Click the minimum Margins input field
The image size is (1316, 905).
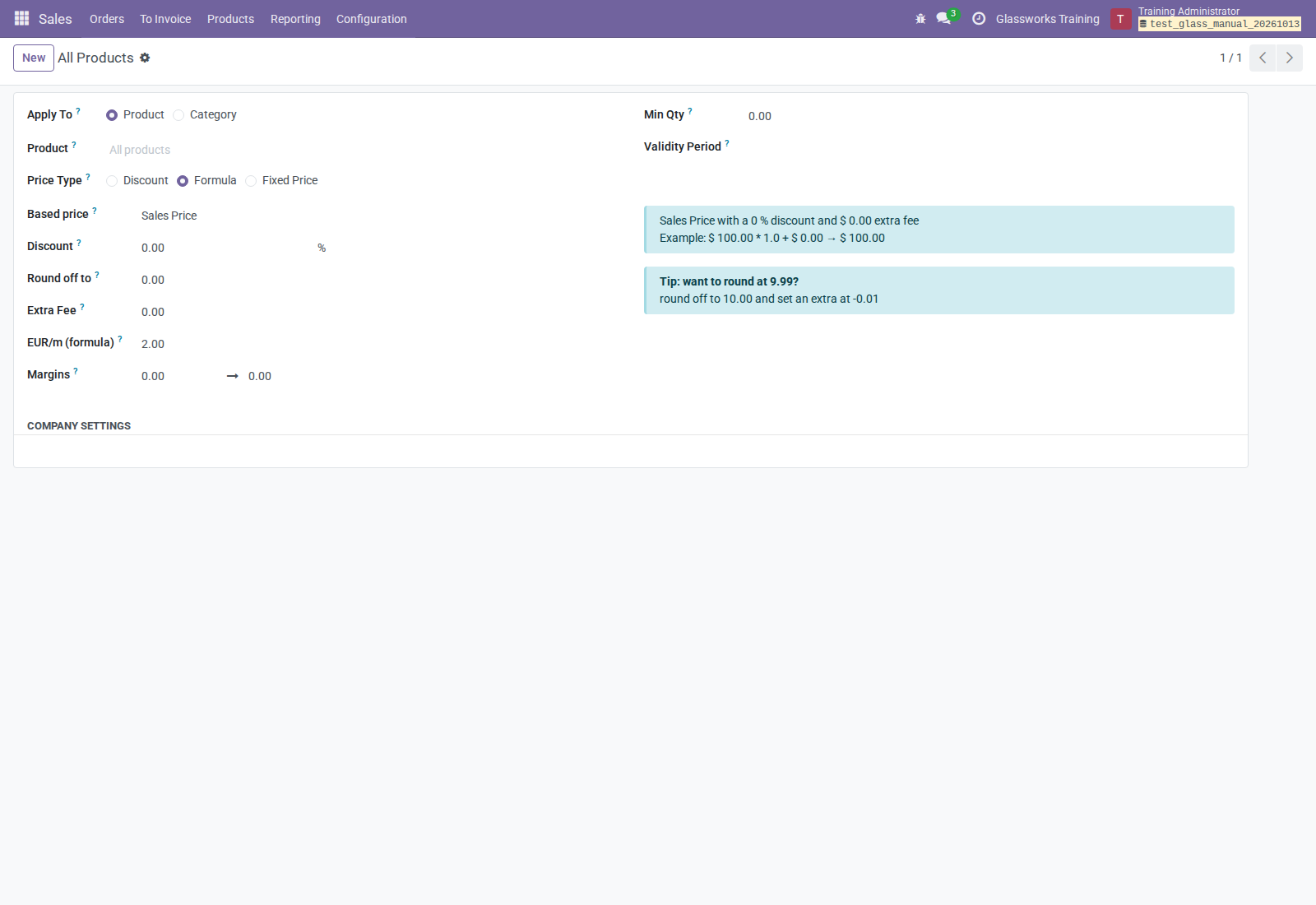pos(179,376)
